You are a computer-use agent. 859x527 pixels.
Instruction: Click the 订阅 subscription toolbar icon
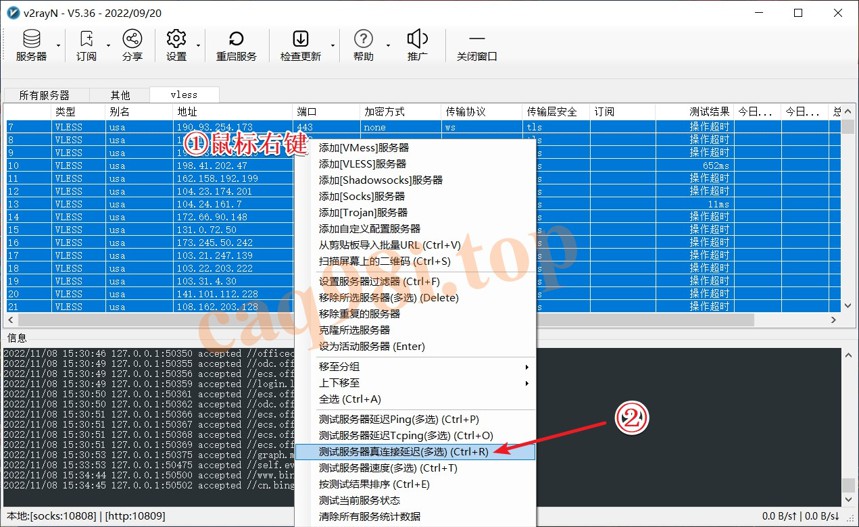[x=86, y=44]
